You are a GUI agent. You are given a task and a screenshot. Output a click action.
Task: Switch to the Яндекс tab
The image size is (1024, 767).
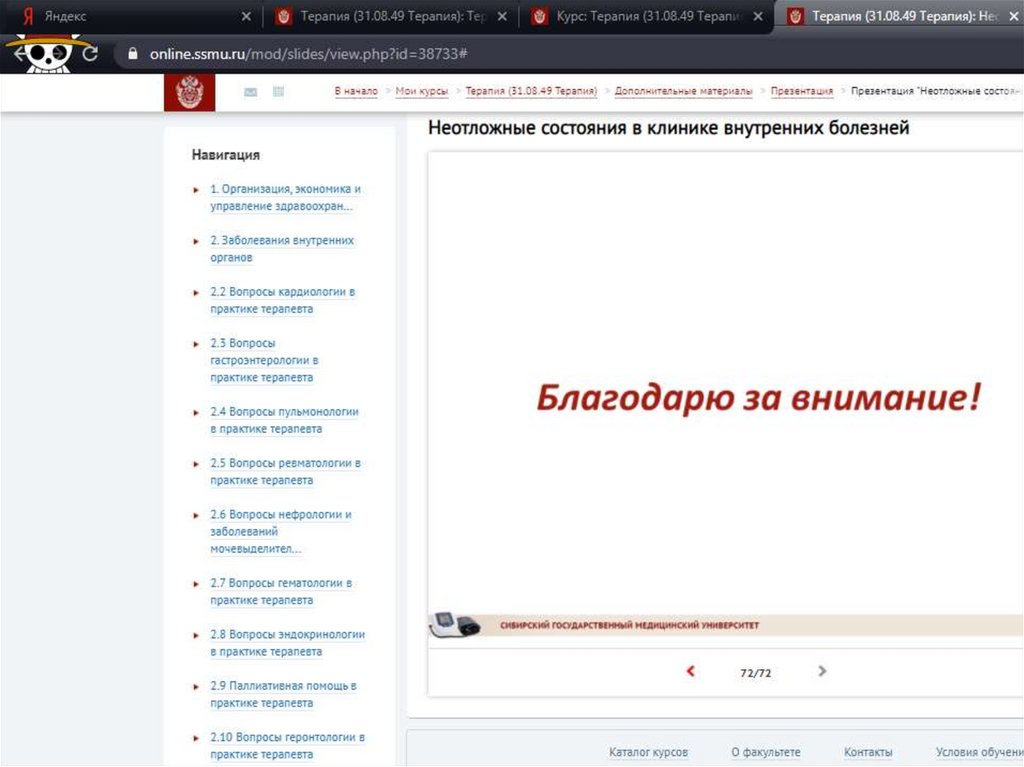(x=131, y=16)
